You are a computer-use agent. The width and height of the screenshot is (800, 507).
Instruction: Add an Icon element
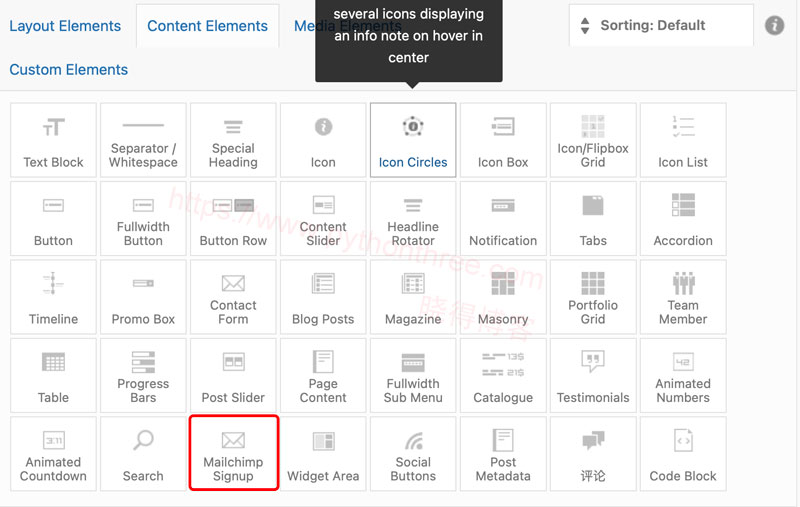pyautogui.click(x=323, y=140)
